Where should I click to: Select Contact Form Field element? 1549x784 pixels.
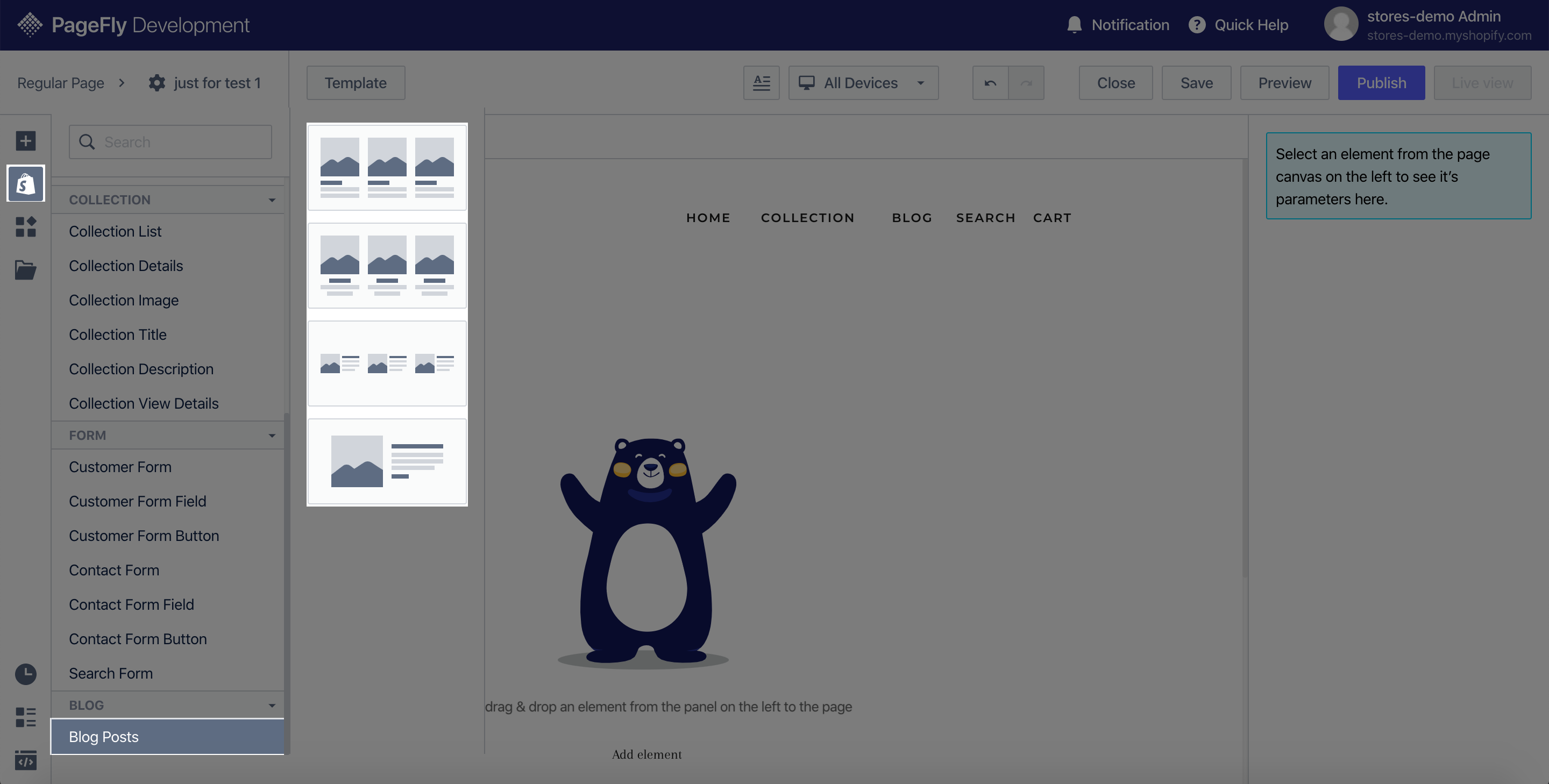(167, 605)
